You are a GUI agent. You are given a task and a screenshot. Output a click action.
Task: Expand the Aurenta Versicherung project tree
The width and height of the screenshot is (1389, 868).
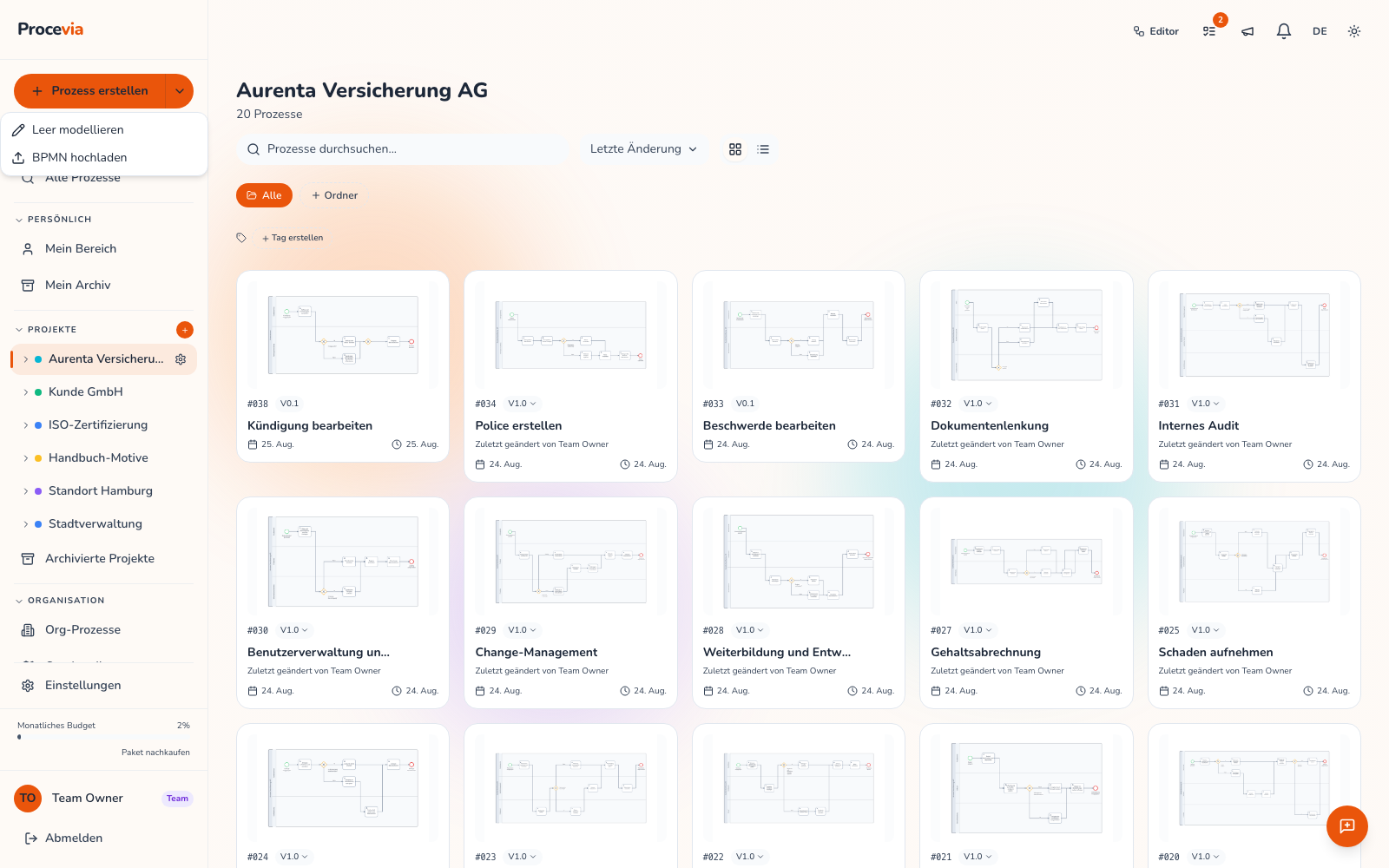pyautogui.click(x=26, y=359)
